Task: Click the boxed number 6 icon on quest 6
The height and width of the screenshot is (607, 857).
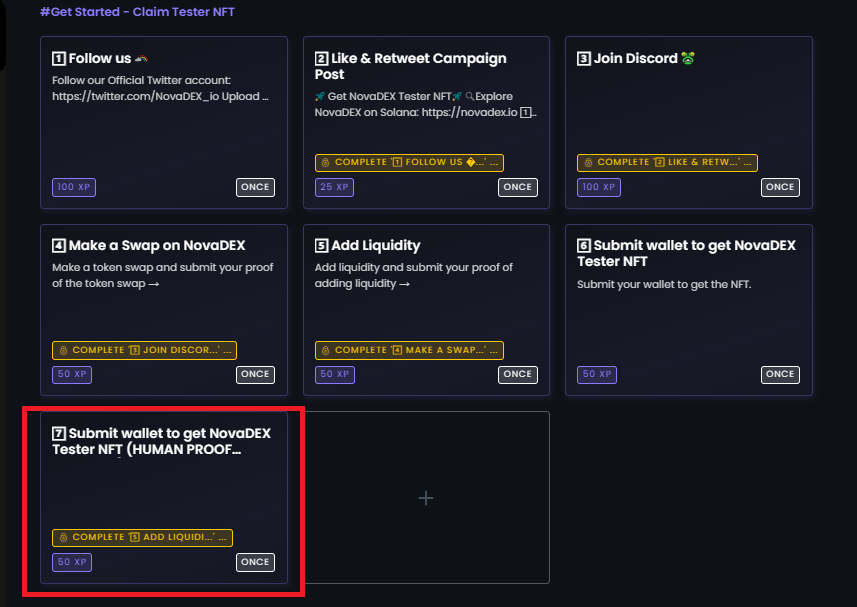Action: (584, 246)
